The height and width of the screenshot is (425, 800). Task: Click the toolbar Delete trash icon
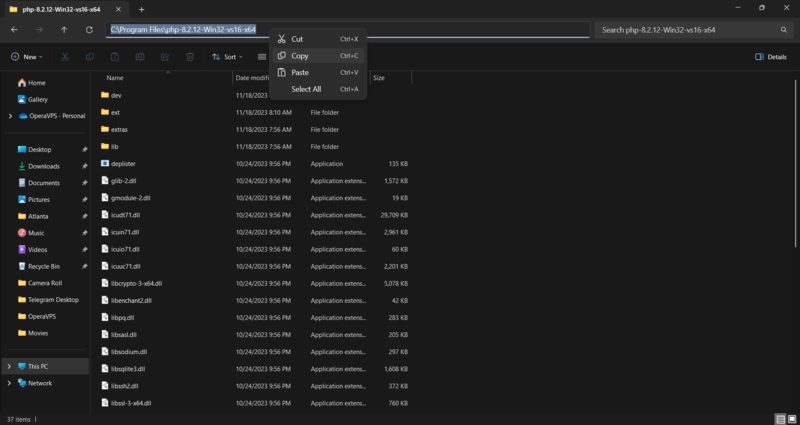[189, 57]
